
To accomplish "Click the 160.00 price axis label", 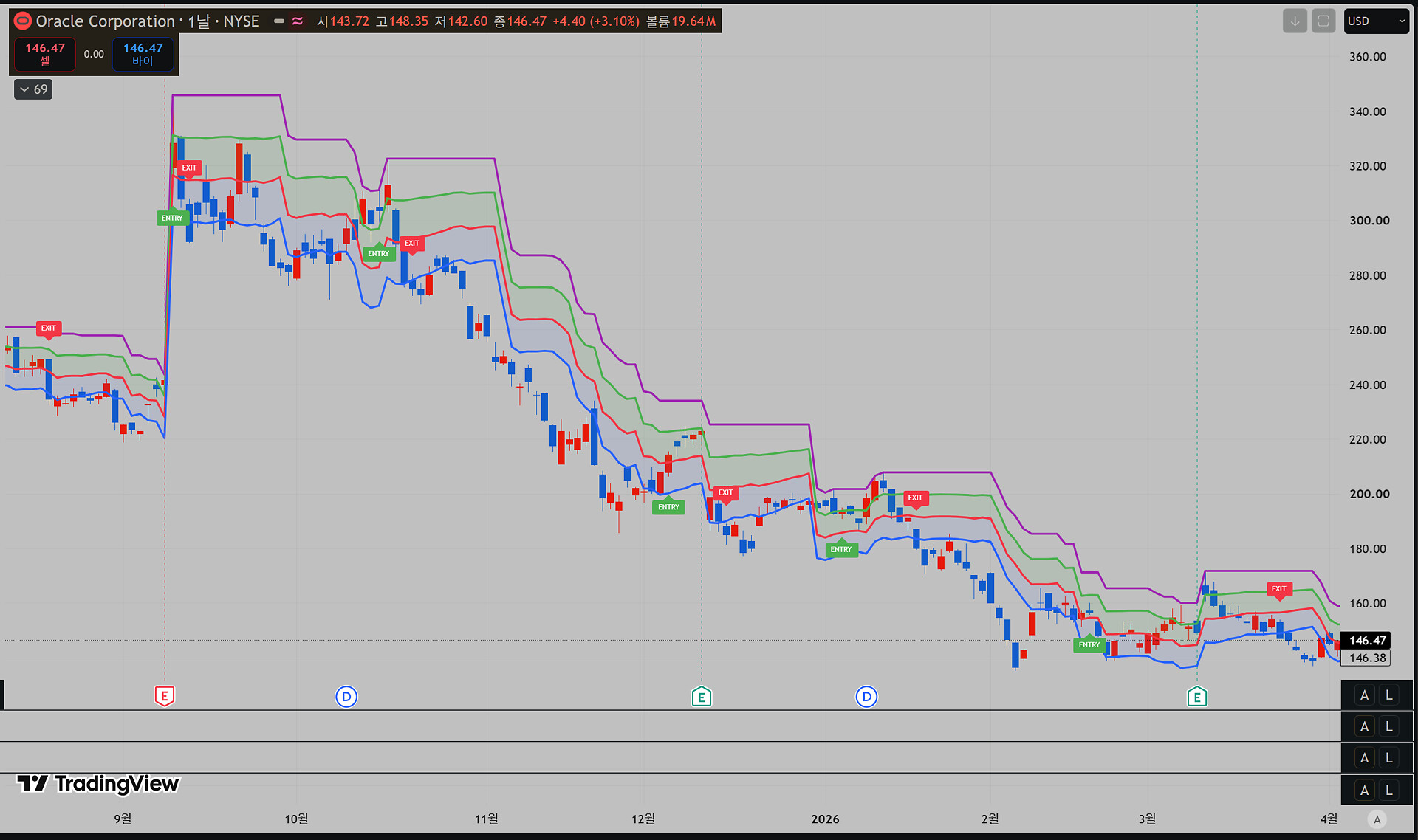I will click(1368, 603).
